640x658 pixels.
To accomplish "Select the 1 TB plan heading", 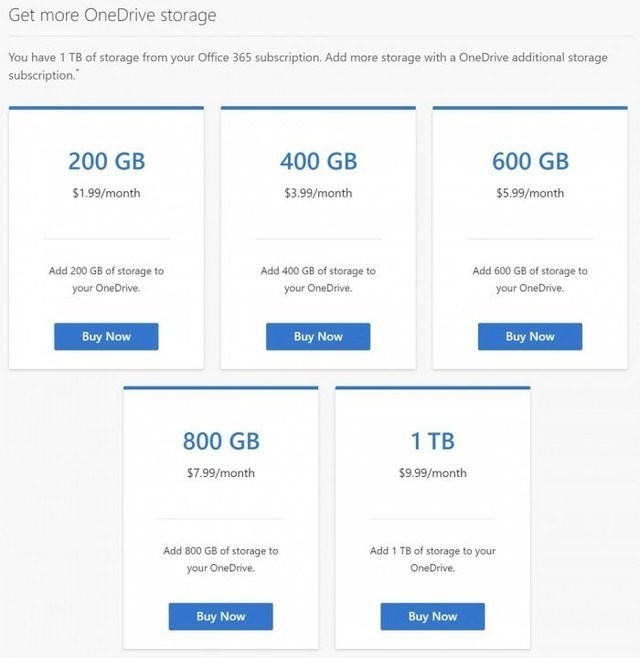I will point(433,441).
